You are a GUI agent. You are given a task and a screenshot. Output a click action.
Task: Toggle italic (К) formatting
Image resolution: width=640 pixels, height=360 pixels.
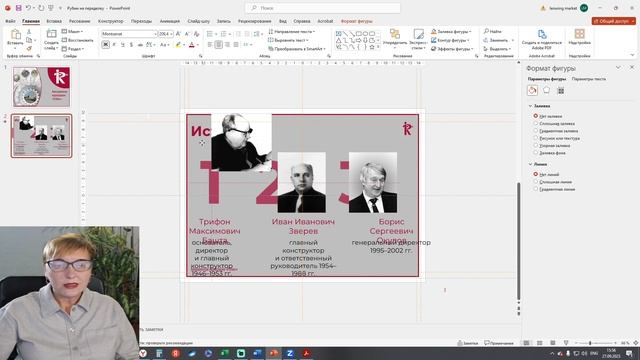click(x=114, y=44)
